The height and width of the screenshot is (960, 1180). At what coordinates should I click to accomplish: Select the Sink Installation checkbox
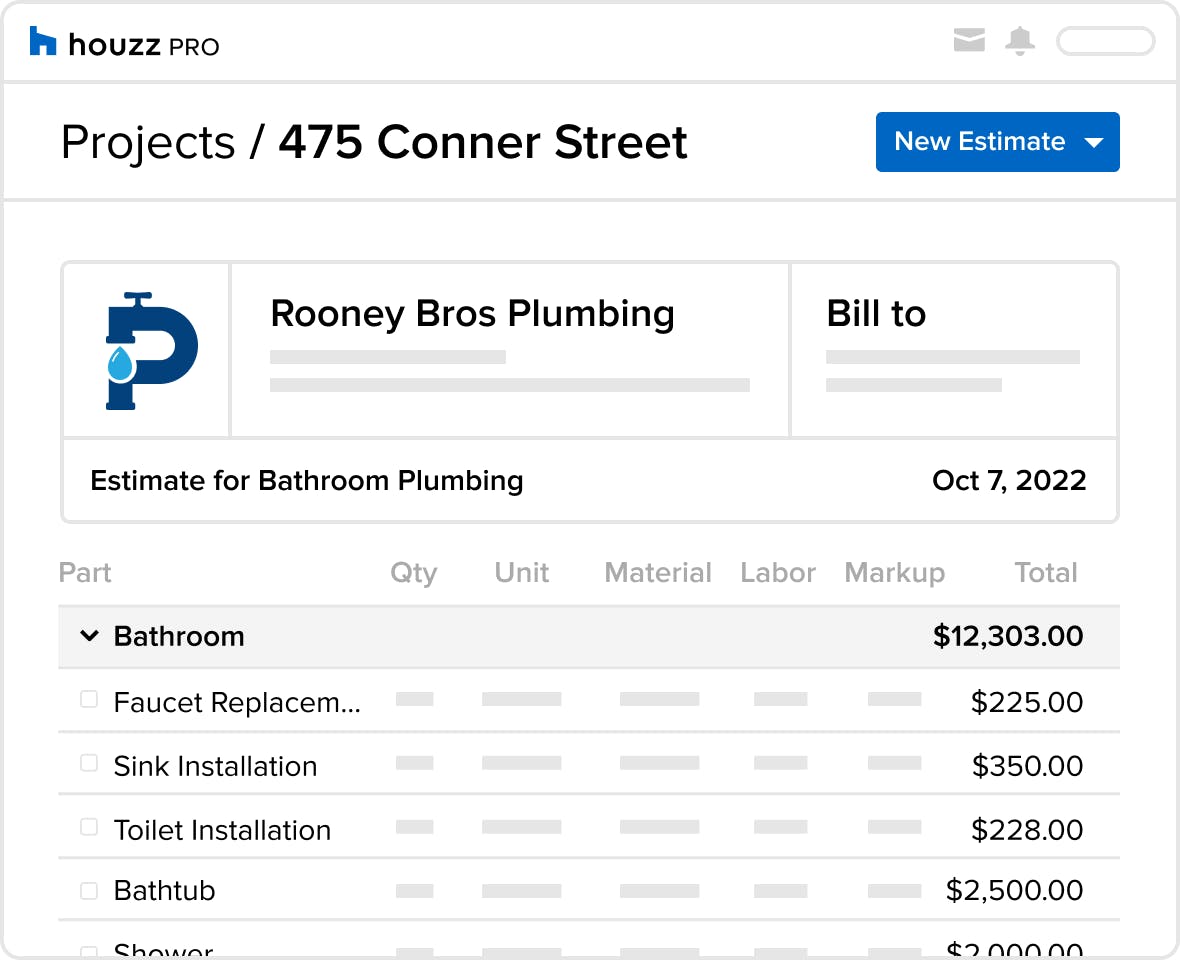tap(89, 765)
